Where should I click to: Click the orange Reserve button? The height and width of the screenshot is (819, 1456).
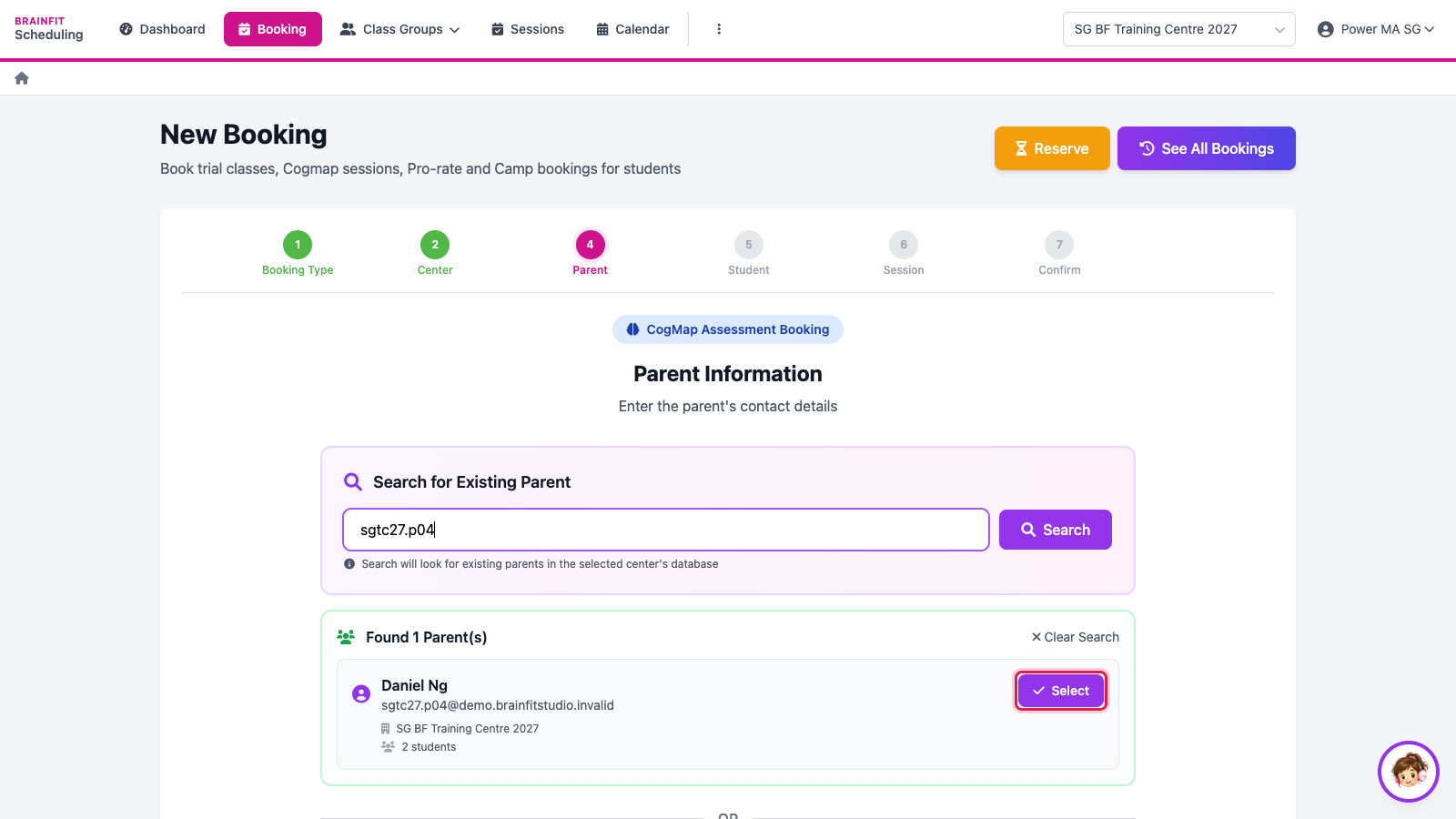pyautogui.click(x=1052, y=148)
